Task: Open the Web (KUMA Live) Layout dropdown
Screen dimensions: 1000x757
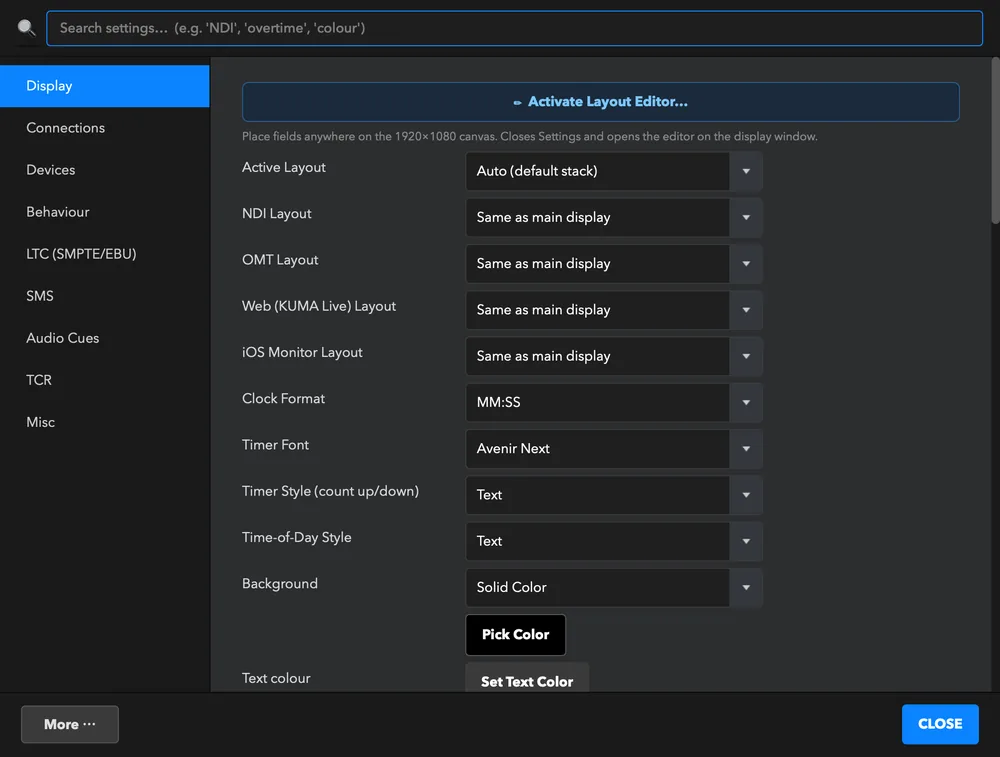Action: [x=614, y=310]
